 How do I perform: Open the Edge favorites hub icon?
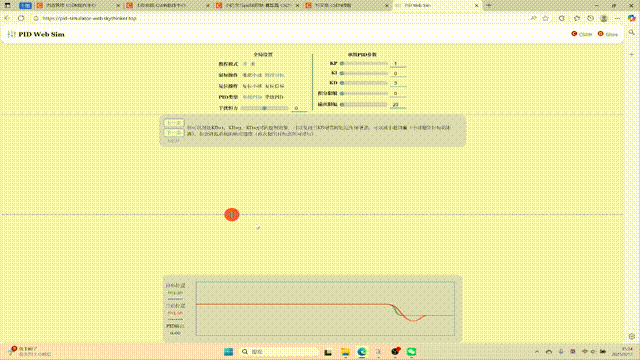click(x=577, y=18)
